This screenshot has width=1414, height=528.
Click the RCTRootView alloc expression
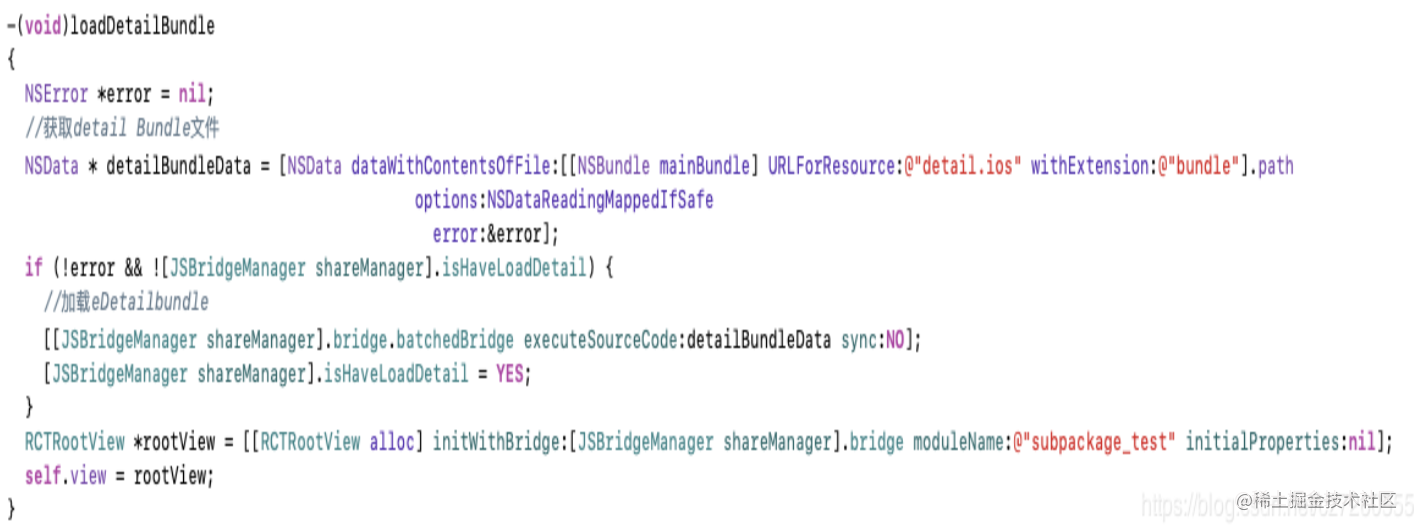339,442
